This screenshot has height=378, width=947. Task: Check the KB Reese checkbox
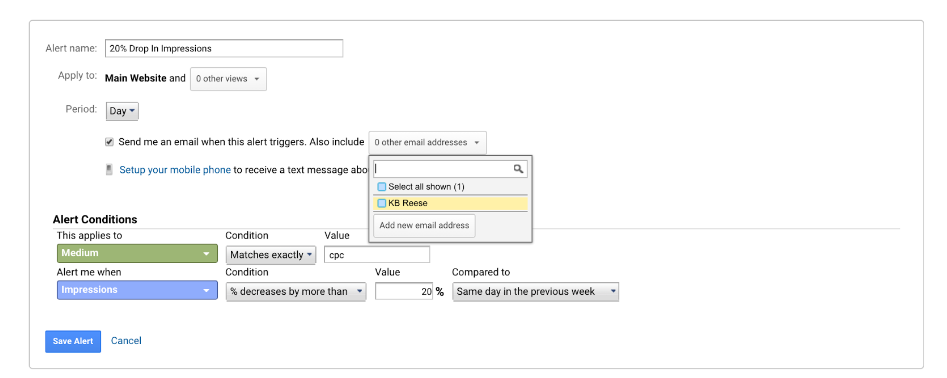pyautogui.click(x=382, y=203)
